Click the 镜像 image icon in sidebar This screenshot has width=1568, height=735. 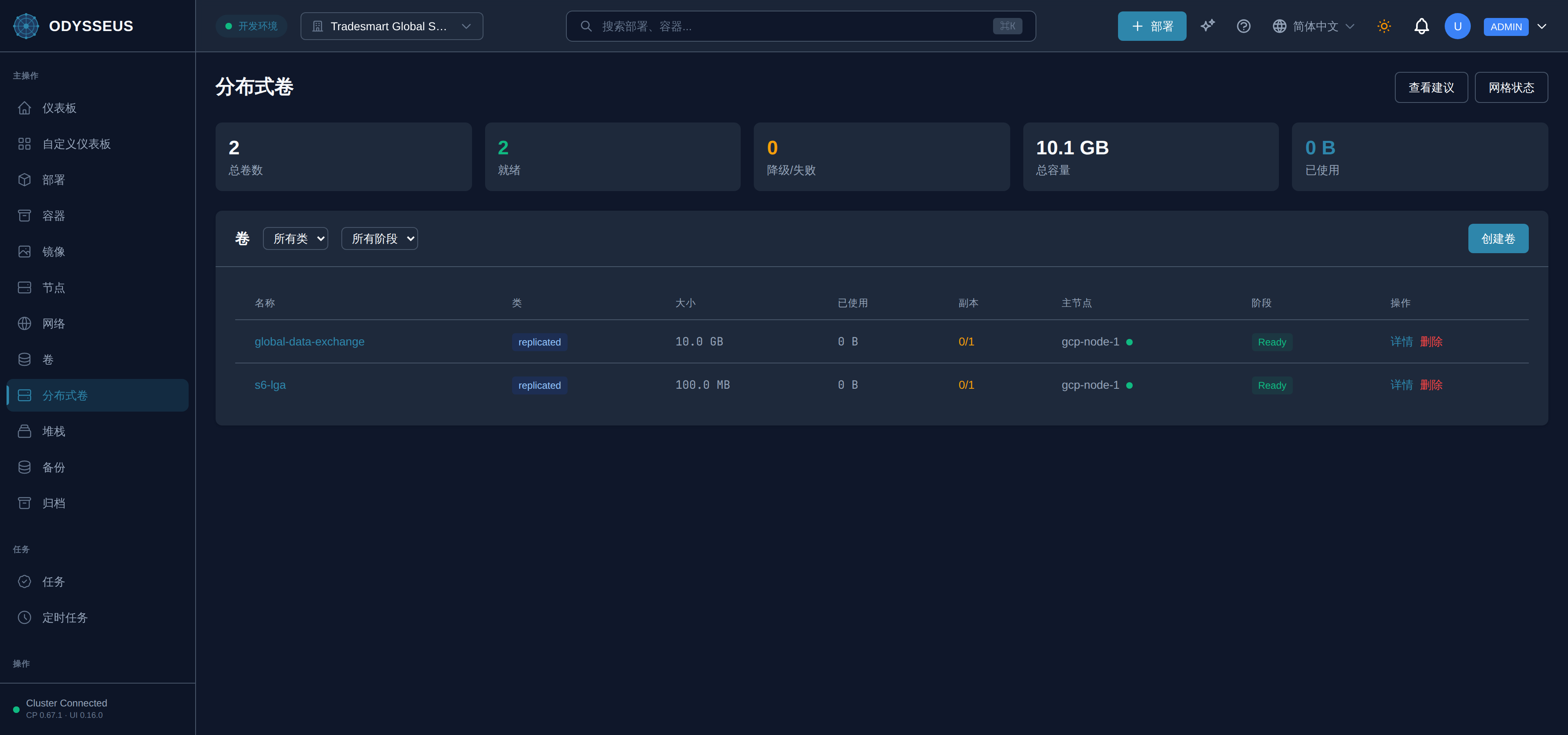pyautogui.click(x=24, y=251)
